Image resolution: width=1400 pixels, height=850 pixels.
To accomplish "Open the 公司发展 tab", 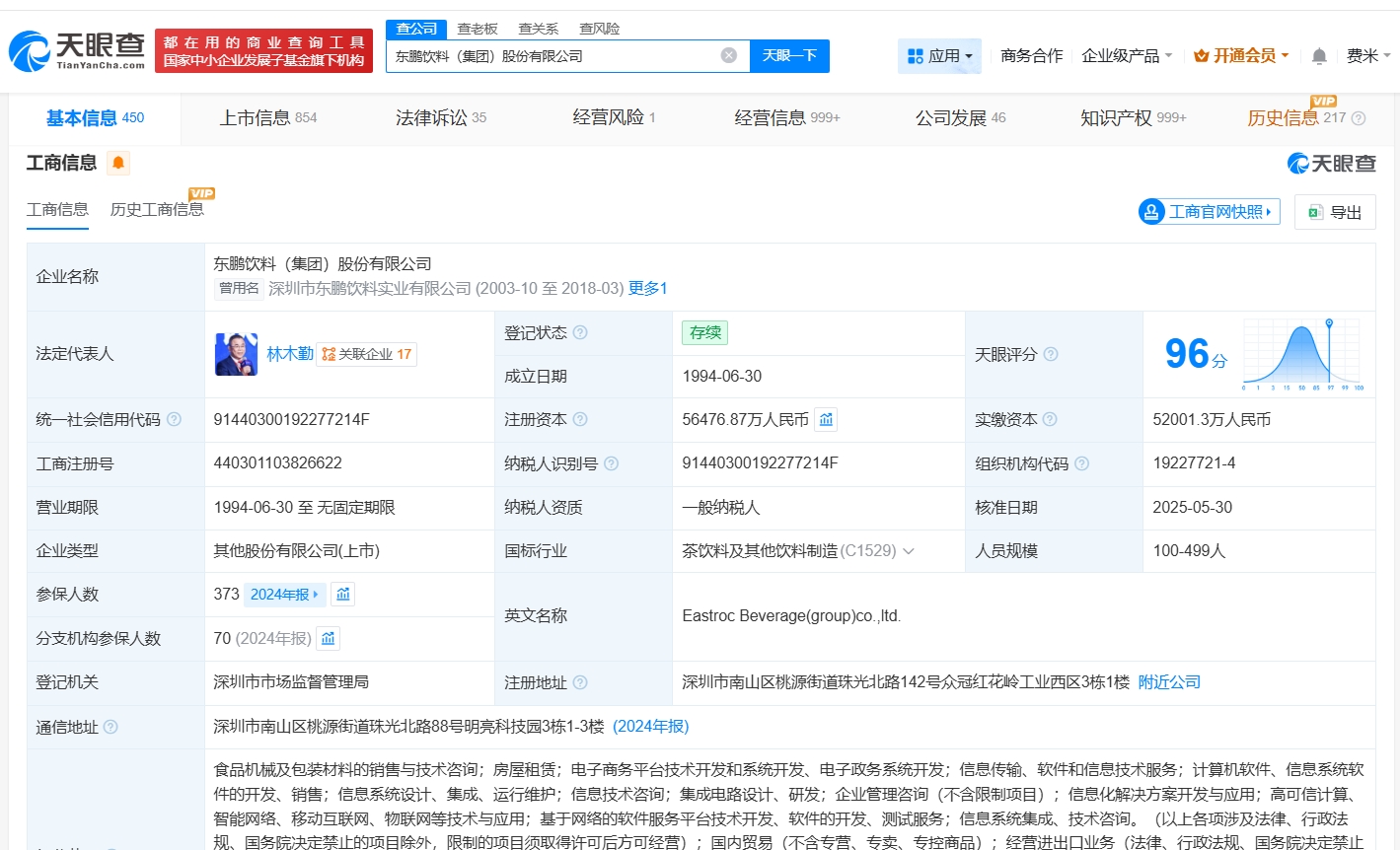I will coord(961,118).
